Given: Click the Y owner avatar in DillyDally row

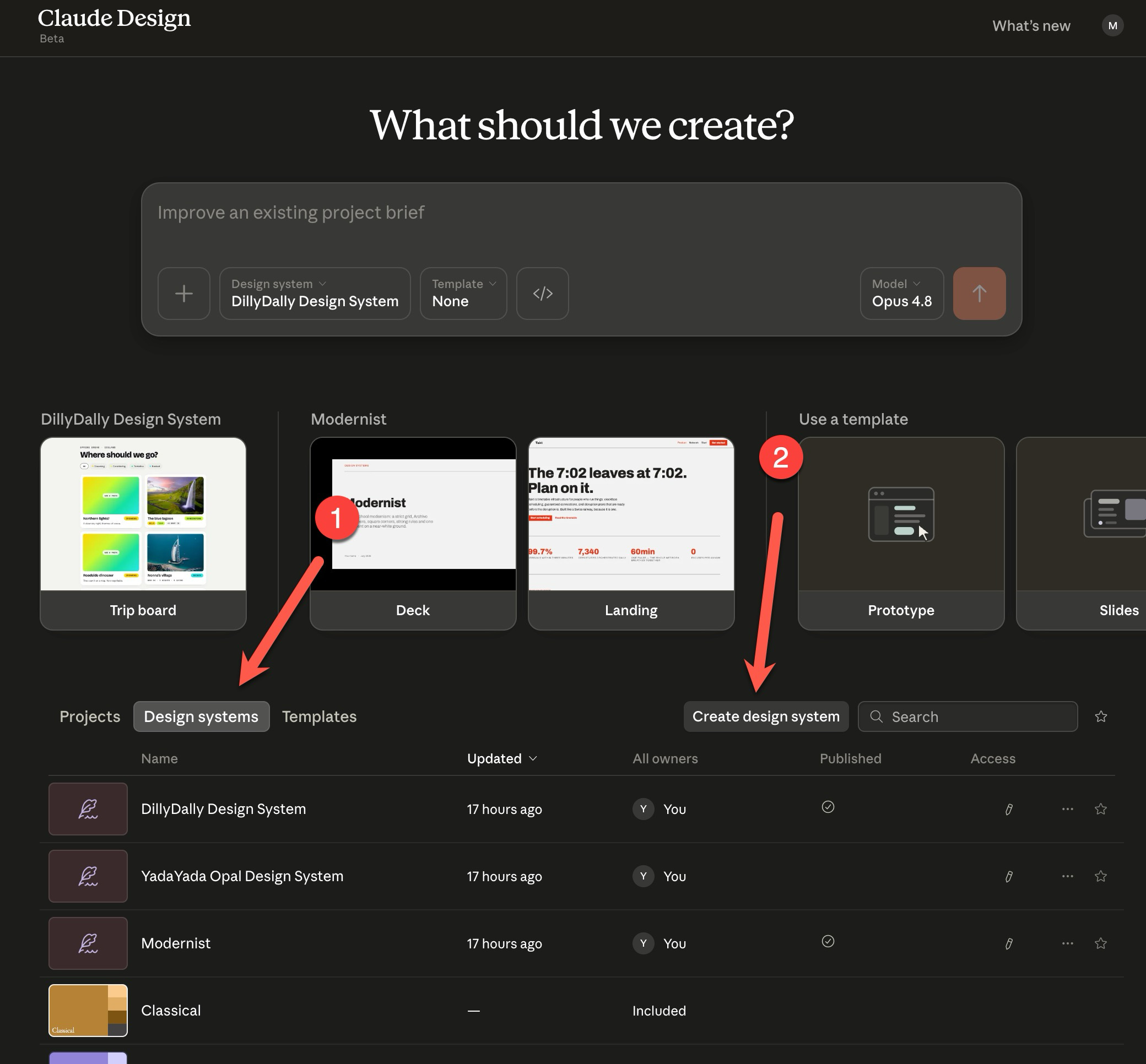Looking at the screenshot, I should (644, 809).
